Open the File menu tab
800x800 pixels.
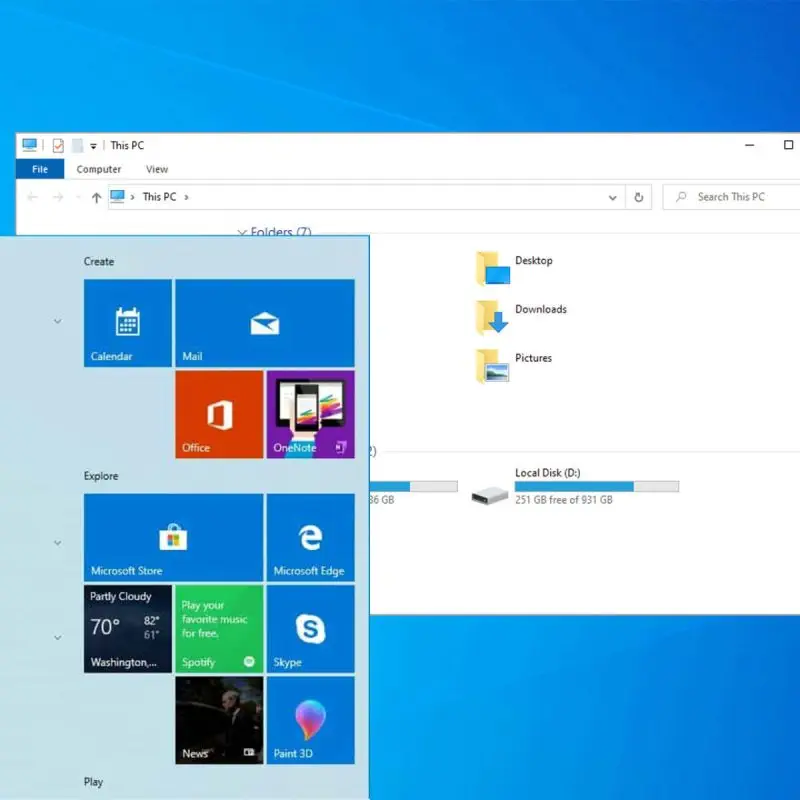click(40, 169)
